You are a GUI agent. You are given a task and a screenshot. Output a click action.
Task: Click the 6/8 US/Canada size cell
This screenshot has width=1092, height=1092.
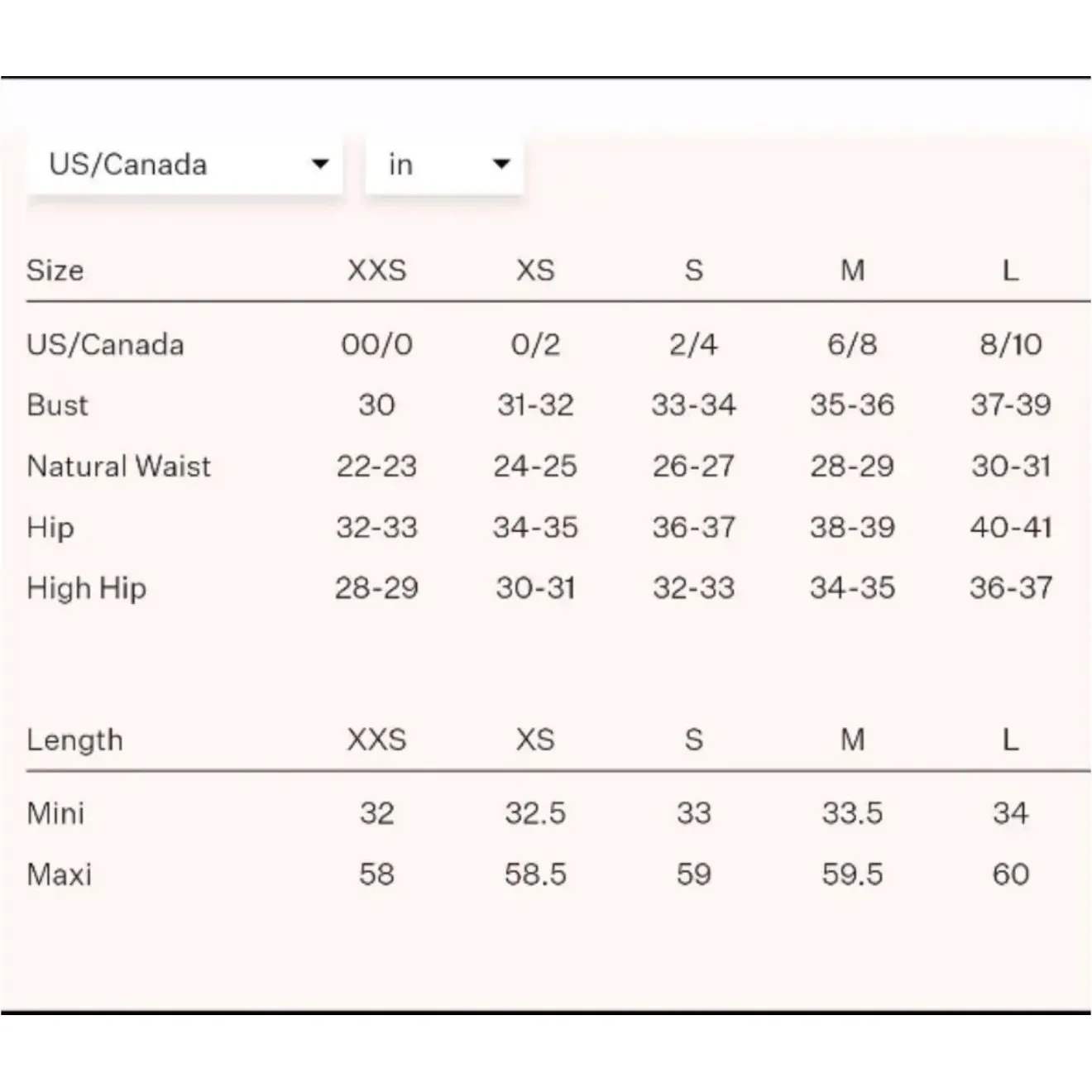pyautogui.click(x=852, y=344)
